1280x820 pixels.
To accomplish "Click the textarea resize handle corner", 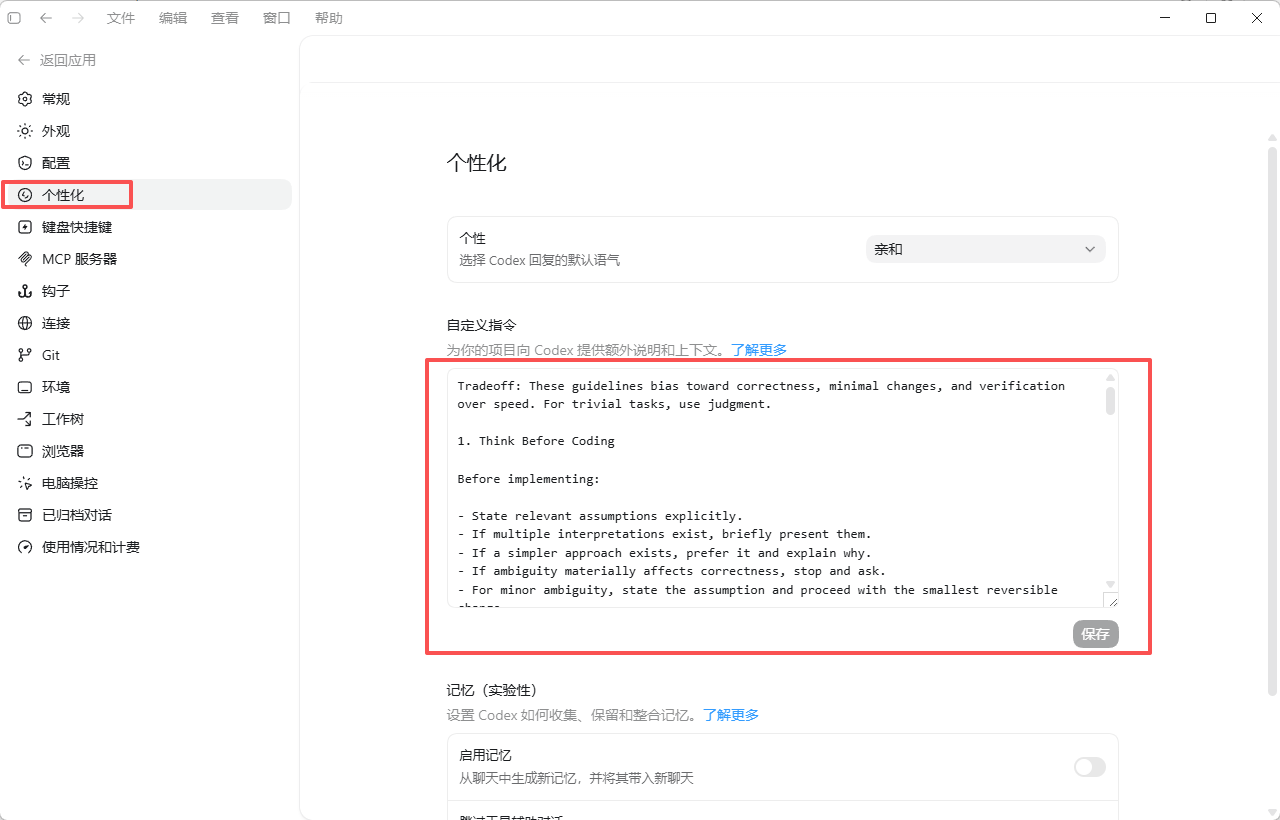I will coord(1111,600).
